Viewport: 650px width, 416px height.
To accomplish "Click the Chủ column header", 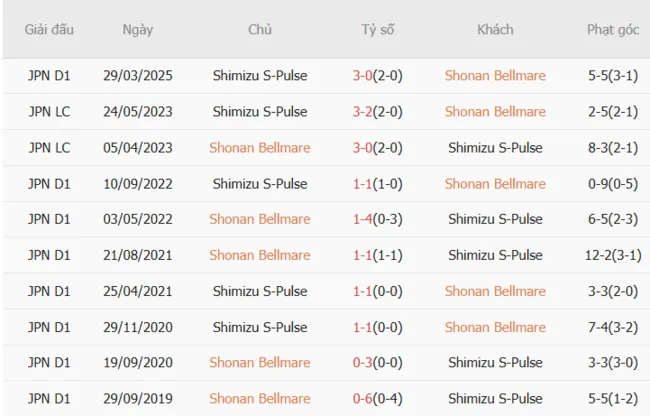I will click(x=260, y=30).
